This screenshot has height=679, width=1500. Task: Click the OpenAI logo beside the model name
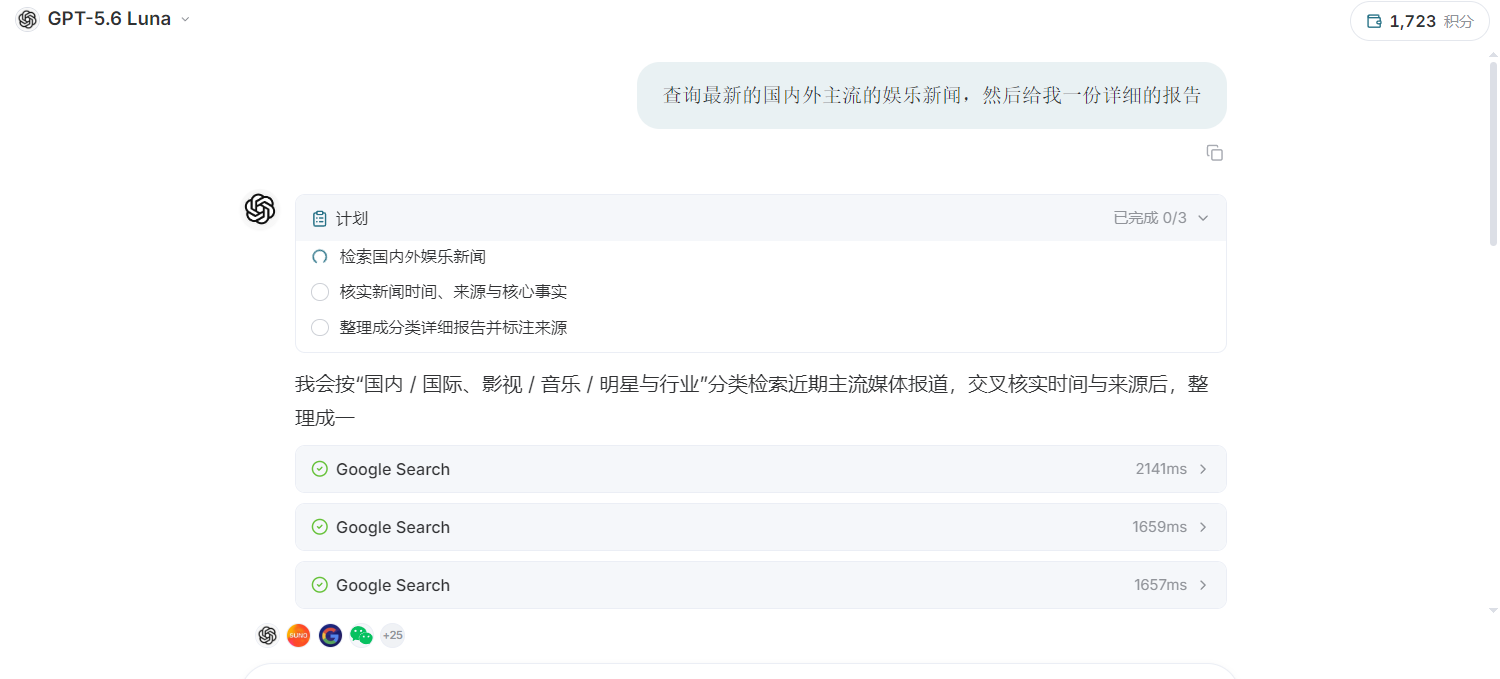28,19
